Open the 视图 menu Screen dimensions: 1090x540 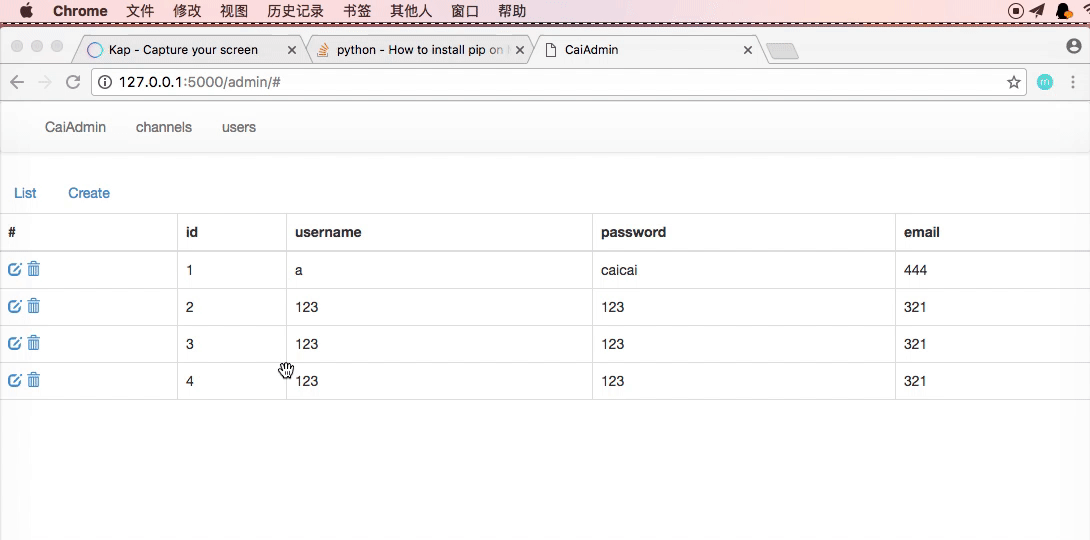point(234,11)
